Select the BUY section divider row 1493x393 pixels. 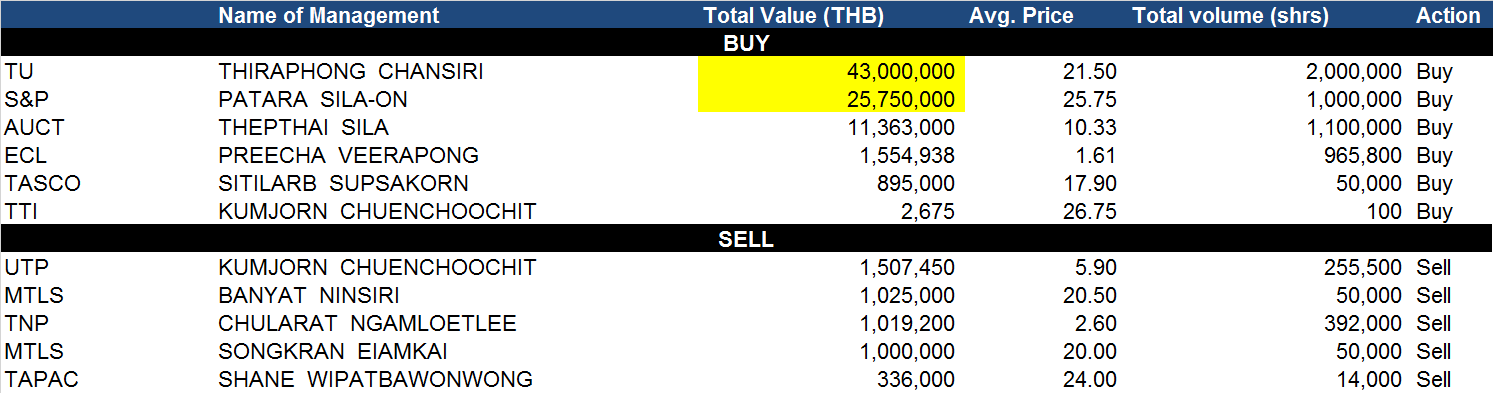click(746, 43)
